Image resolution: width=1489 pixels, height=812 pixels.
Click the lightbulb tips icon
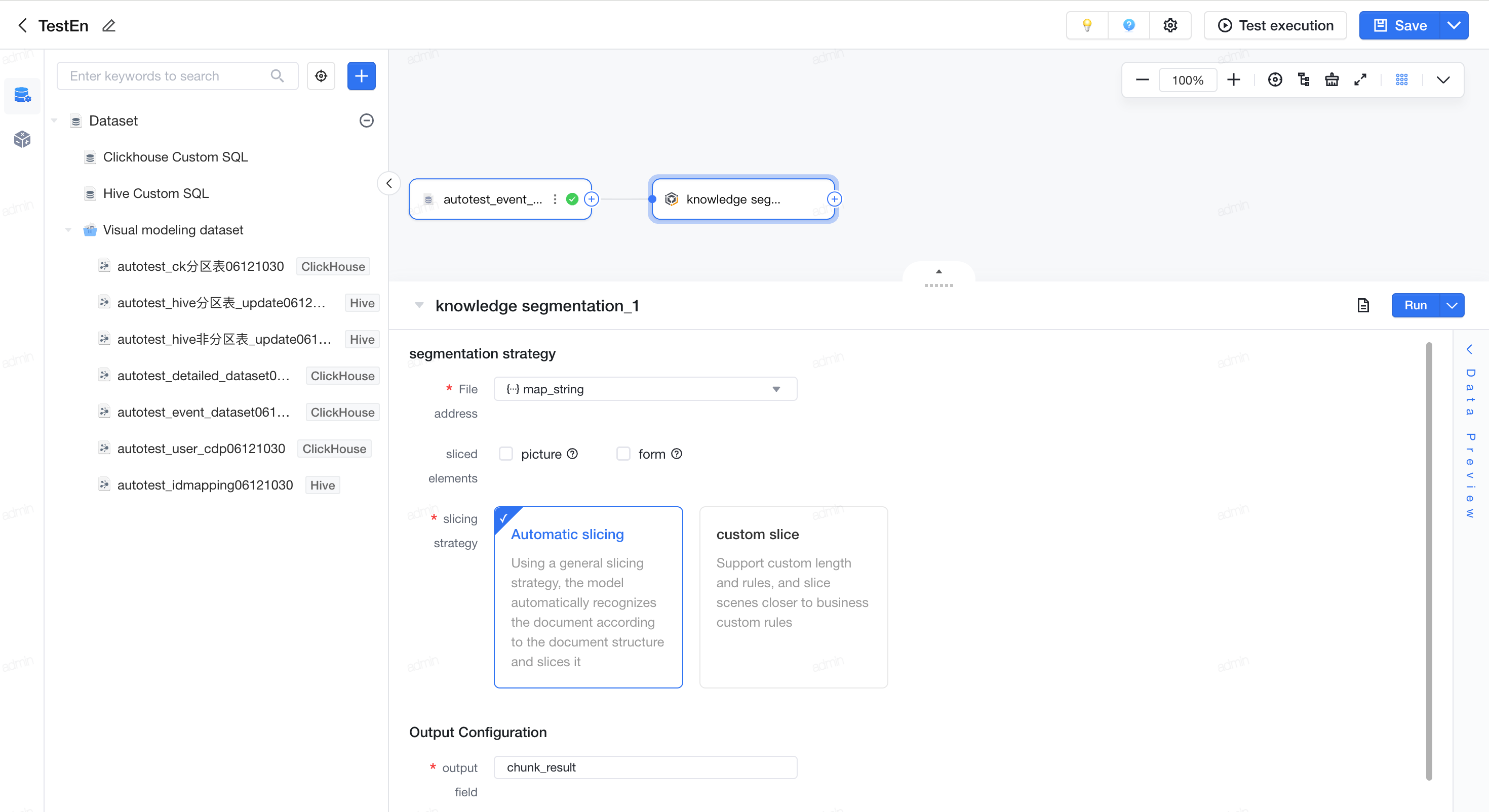click(x=1087, y=25)
